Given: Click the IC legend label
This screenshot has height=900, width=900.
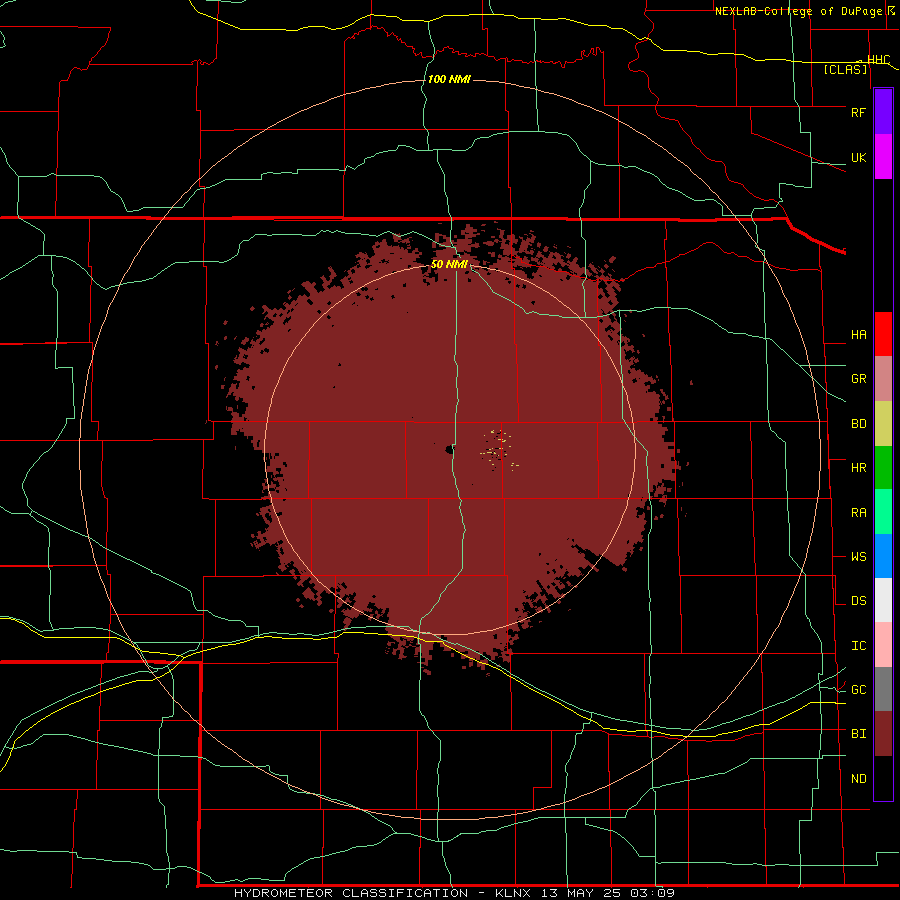Looking at the screenshot, I should pyautogui.click(x=858, y=646).
